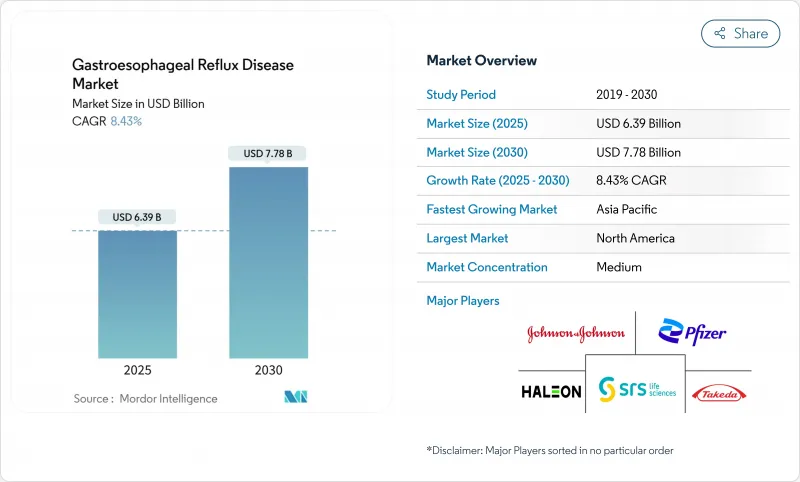Click the Johnson & Johnson logo

(576, 334)
